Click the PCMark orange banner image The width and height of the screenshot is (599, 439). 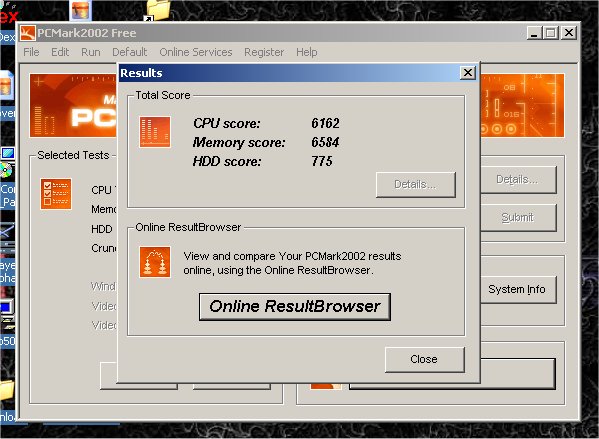click(73, 105)
